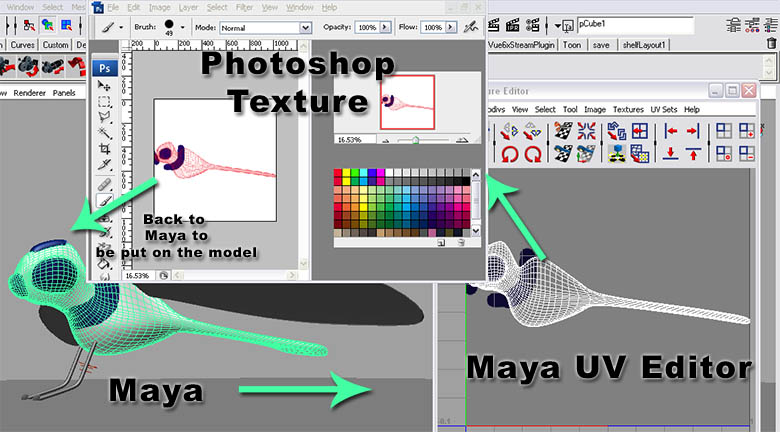Click the four-pane grid icon with red plus
The height and width of the screenshot is (432, 780).
coord(747,131)
